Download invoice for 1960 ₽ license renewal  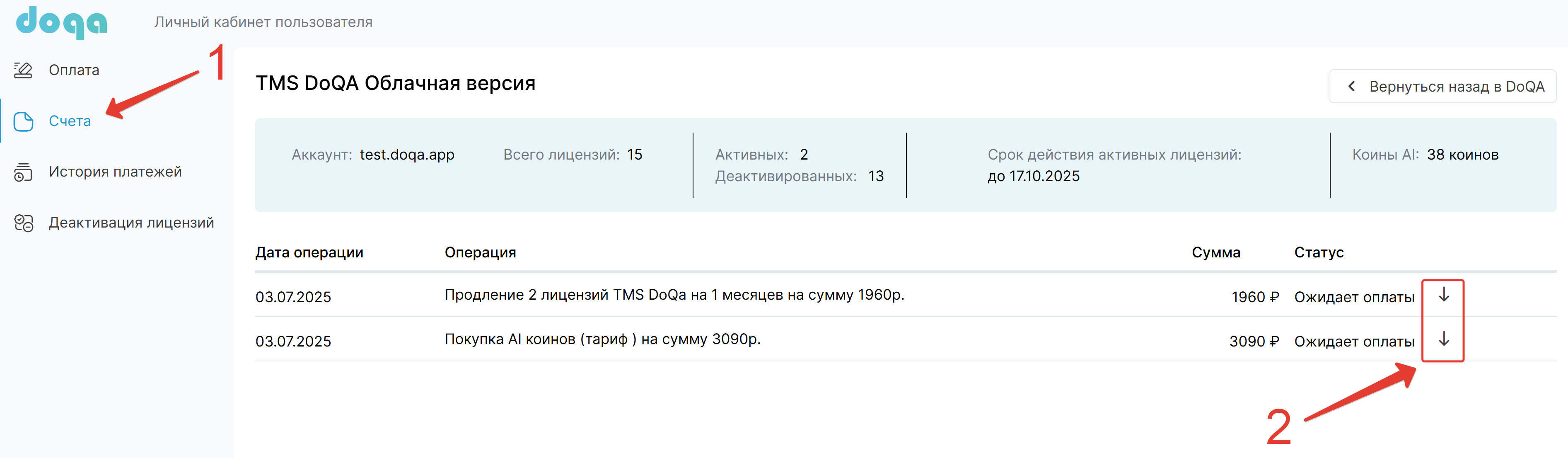click(1443, 295)
